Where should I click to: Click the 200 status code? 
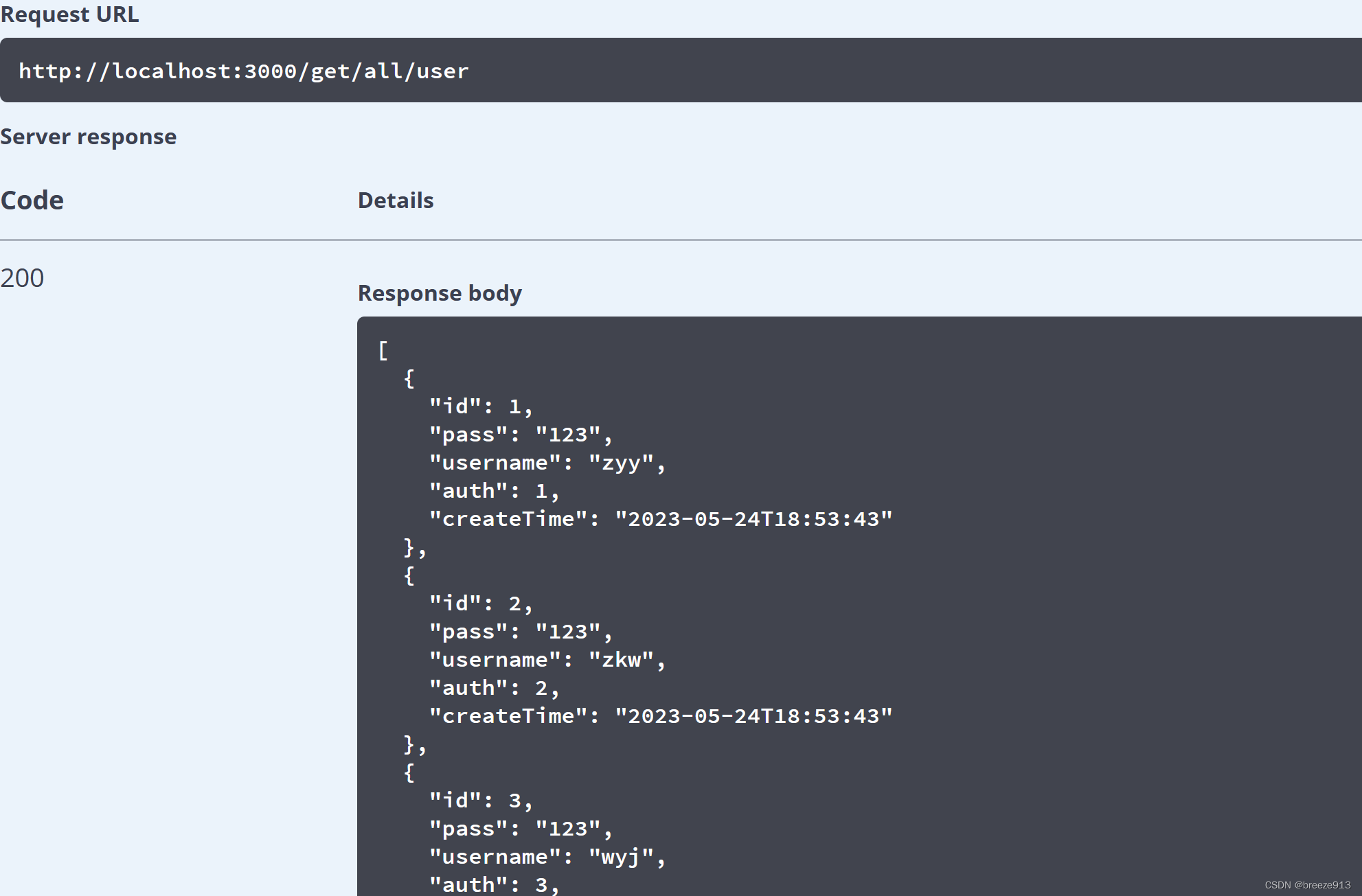pos(22,278)
